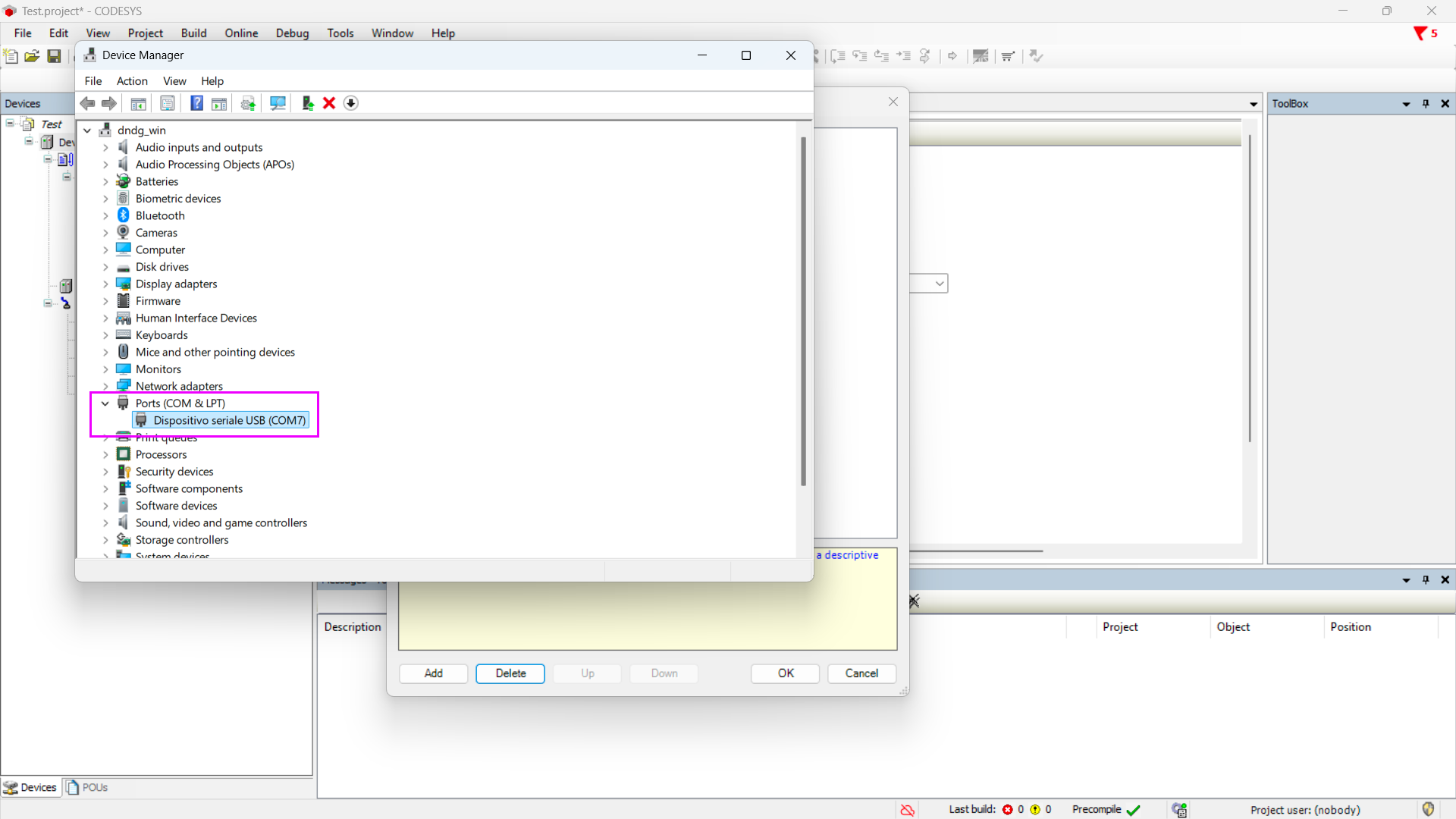Click the Help icon in Device Manager toolbar
This screenshot has width=1456, height=819.
tap(196, 103)
